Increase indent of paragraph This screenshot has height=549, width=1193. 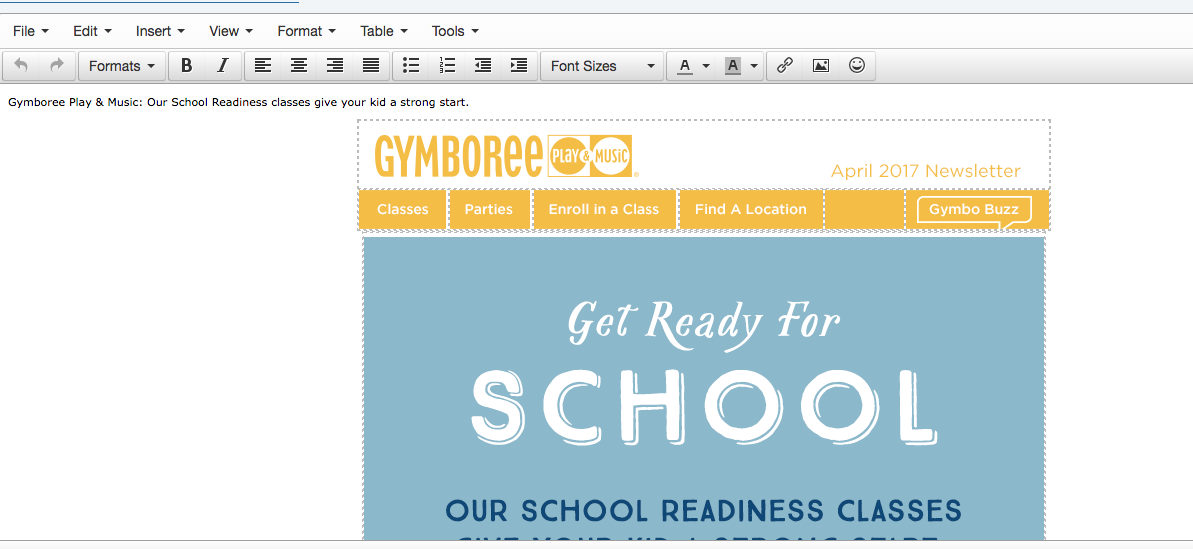click(519, 66)
